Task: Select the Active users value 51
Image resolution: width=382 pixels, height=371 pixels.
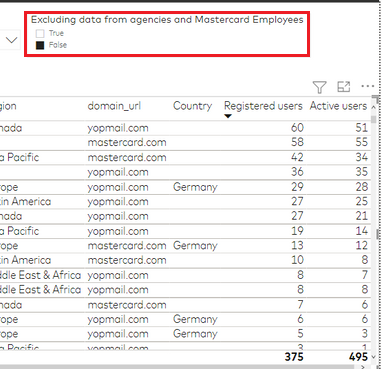Action: click(x=361, y=128)
